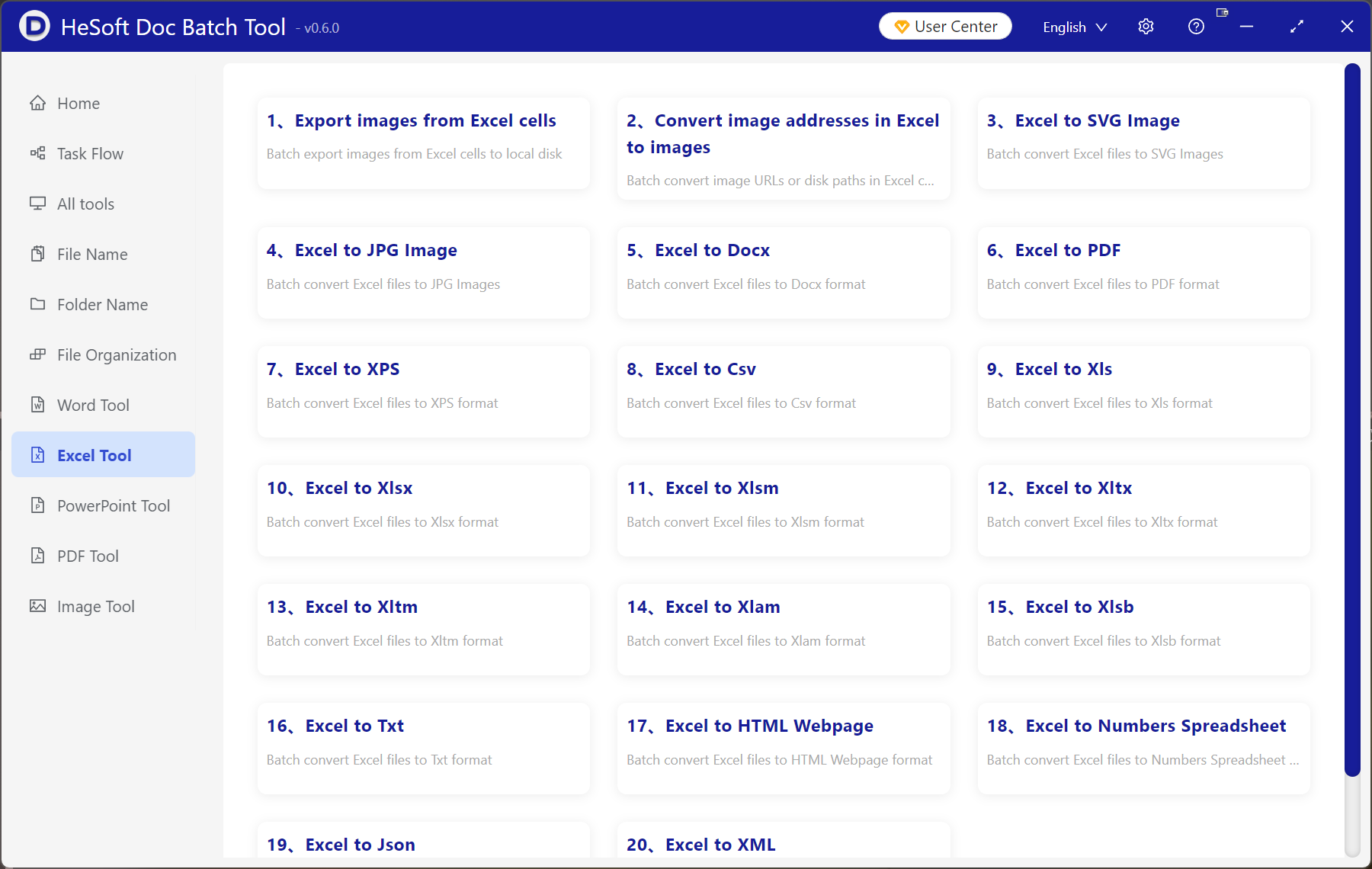The image size is (1372, 869).
Task: Click 'Batch convert Excel files to Csv format'
Action: coord(741,403)
